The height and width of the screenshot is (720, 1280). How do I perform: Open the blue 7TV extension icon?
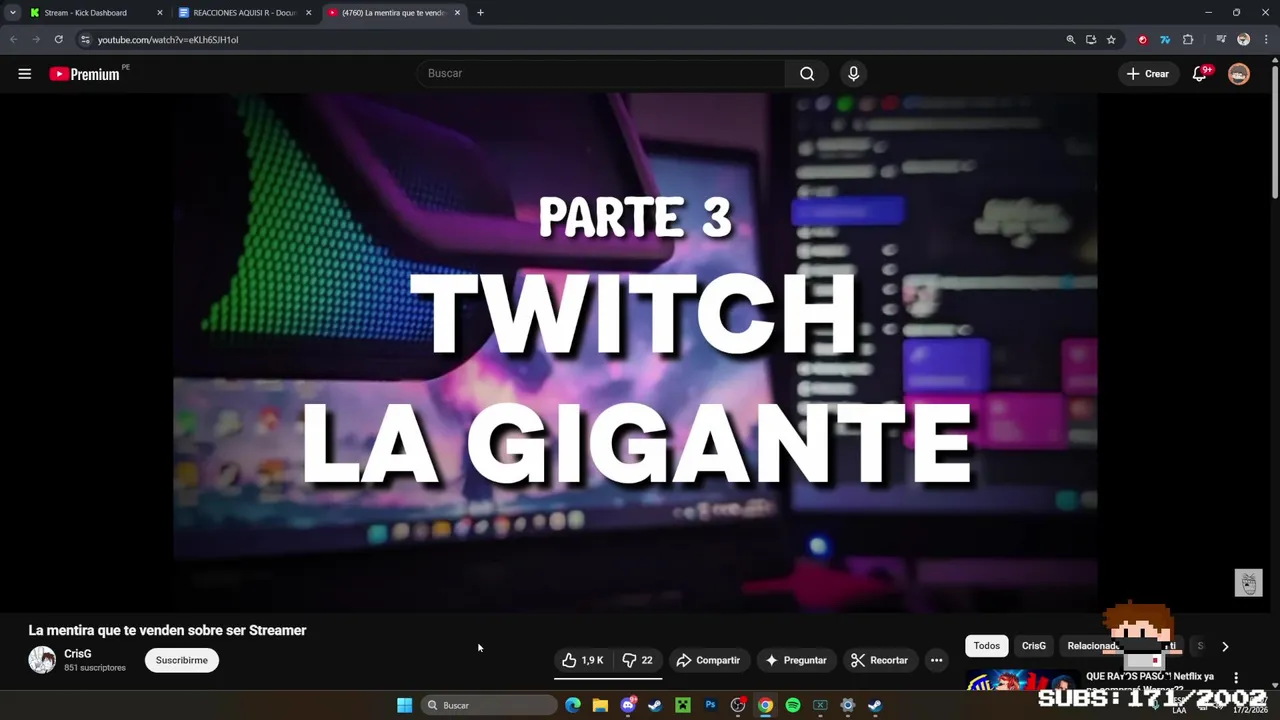point(1165,40)
